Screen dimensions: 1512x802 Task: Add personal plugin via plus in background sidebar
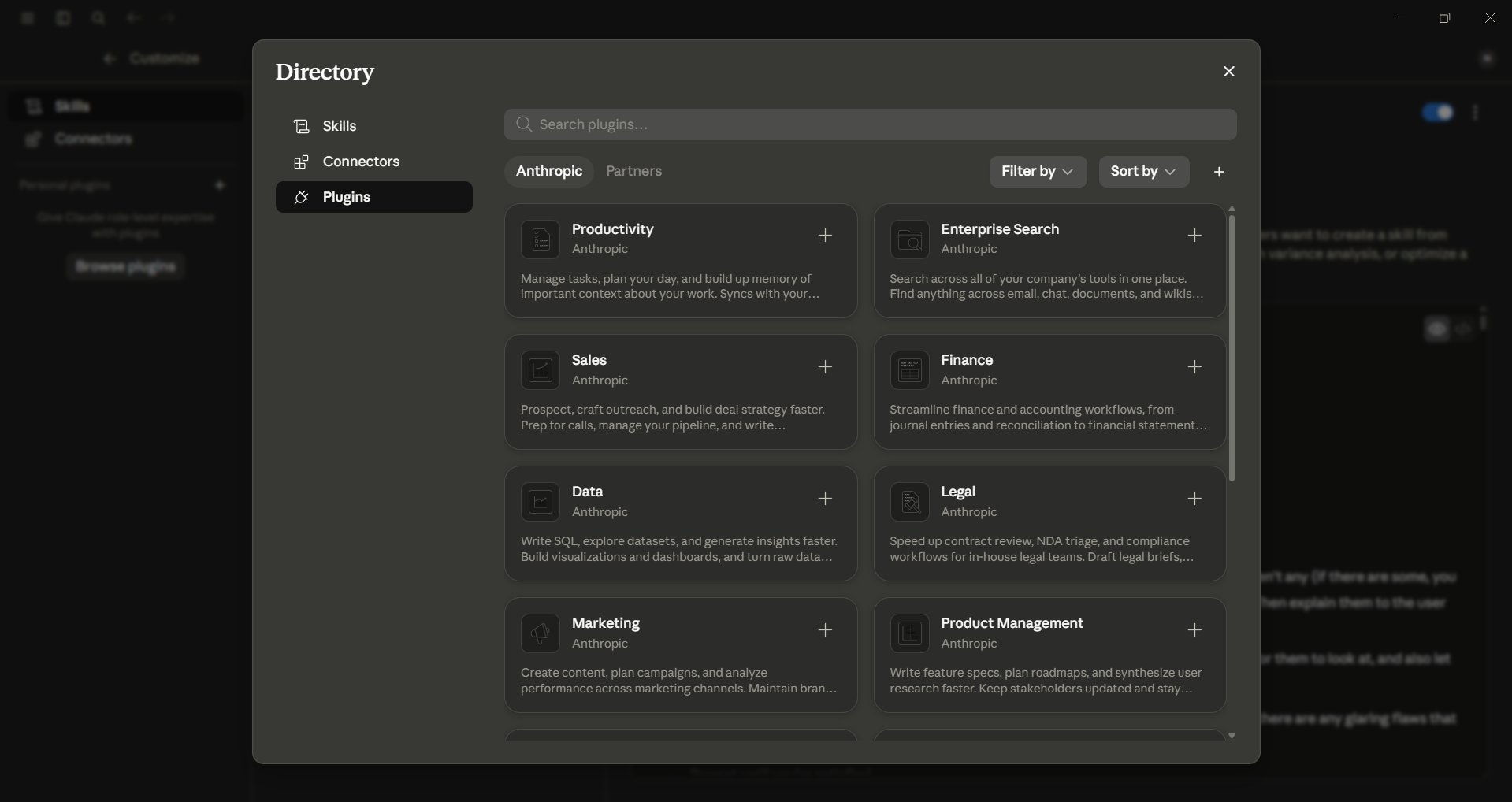click(220, 185)
